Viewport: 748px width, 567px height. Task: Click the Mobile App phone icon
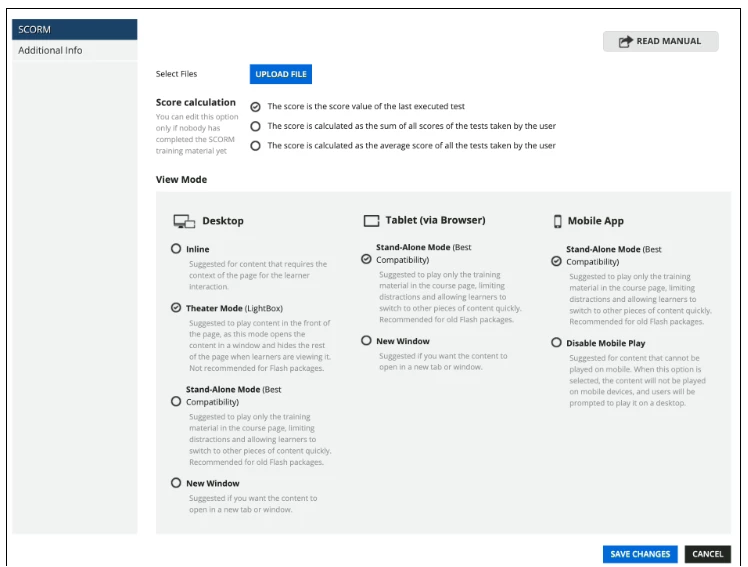[557, 221]
